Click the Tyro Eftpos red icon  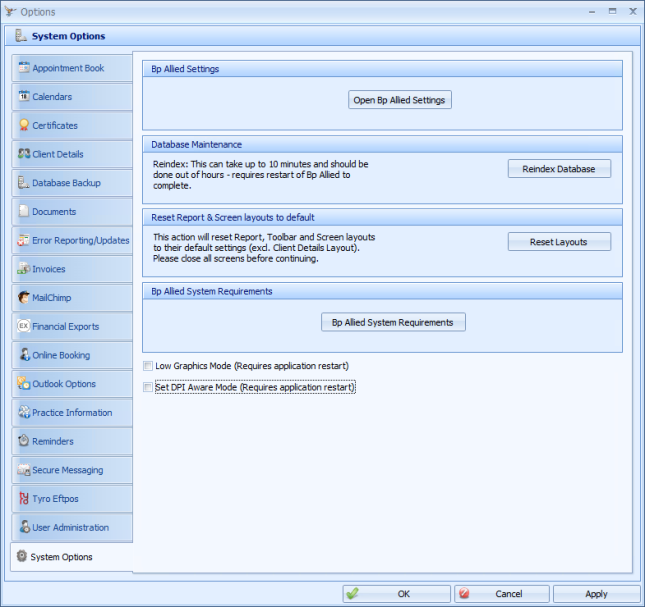coord(24,498)
